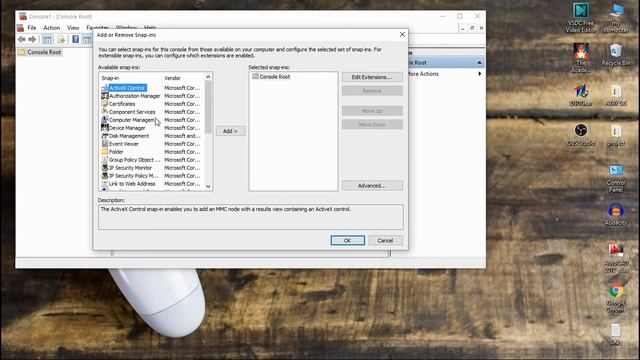Click the Group Policy Object snap-in icon
The height and width of the screenshot is (360, 640).
pyautogui.click(x=104, y=160)
